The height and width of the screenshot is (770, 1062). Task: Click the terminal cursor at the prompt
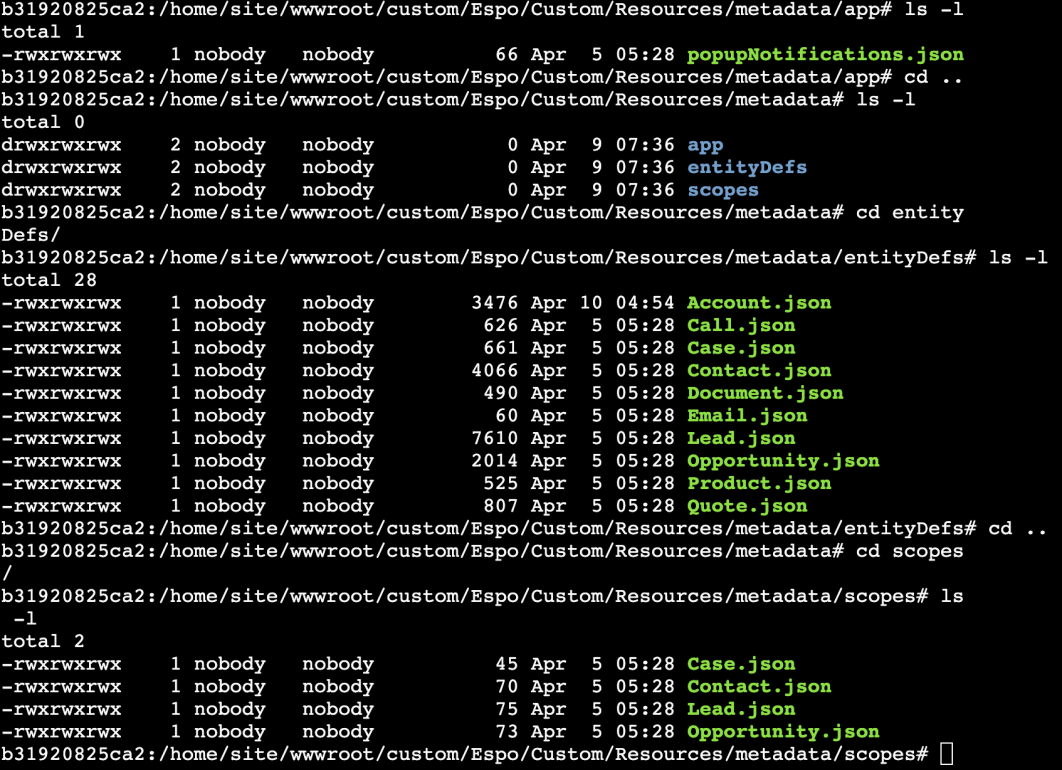[946, 754]
